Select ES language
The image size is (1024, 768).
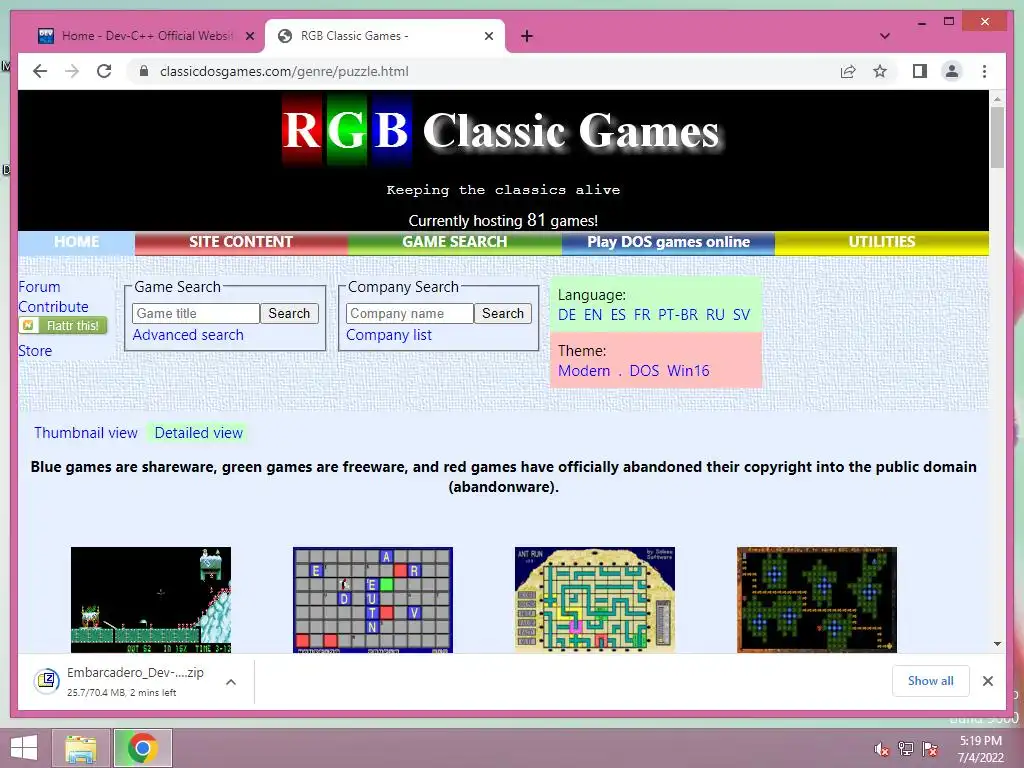[618, 315]
